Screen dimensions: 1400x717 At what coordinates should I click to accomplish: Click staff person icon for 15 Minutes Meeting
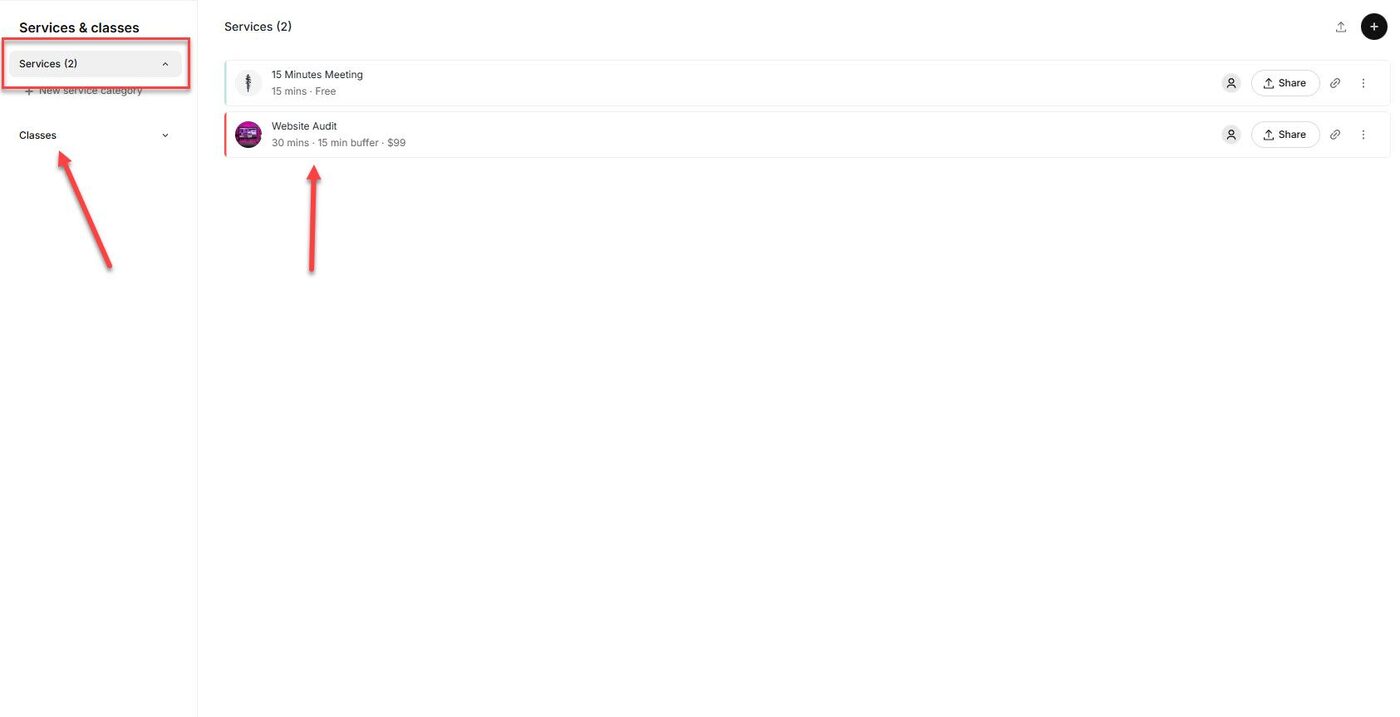tap(1231, 83)
